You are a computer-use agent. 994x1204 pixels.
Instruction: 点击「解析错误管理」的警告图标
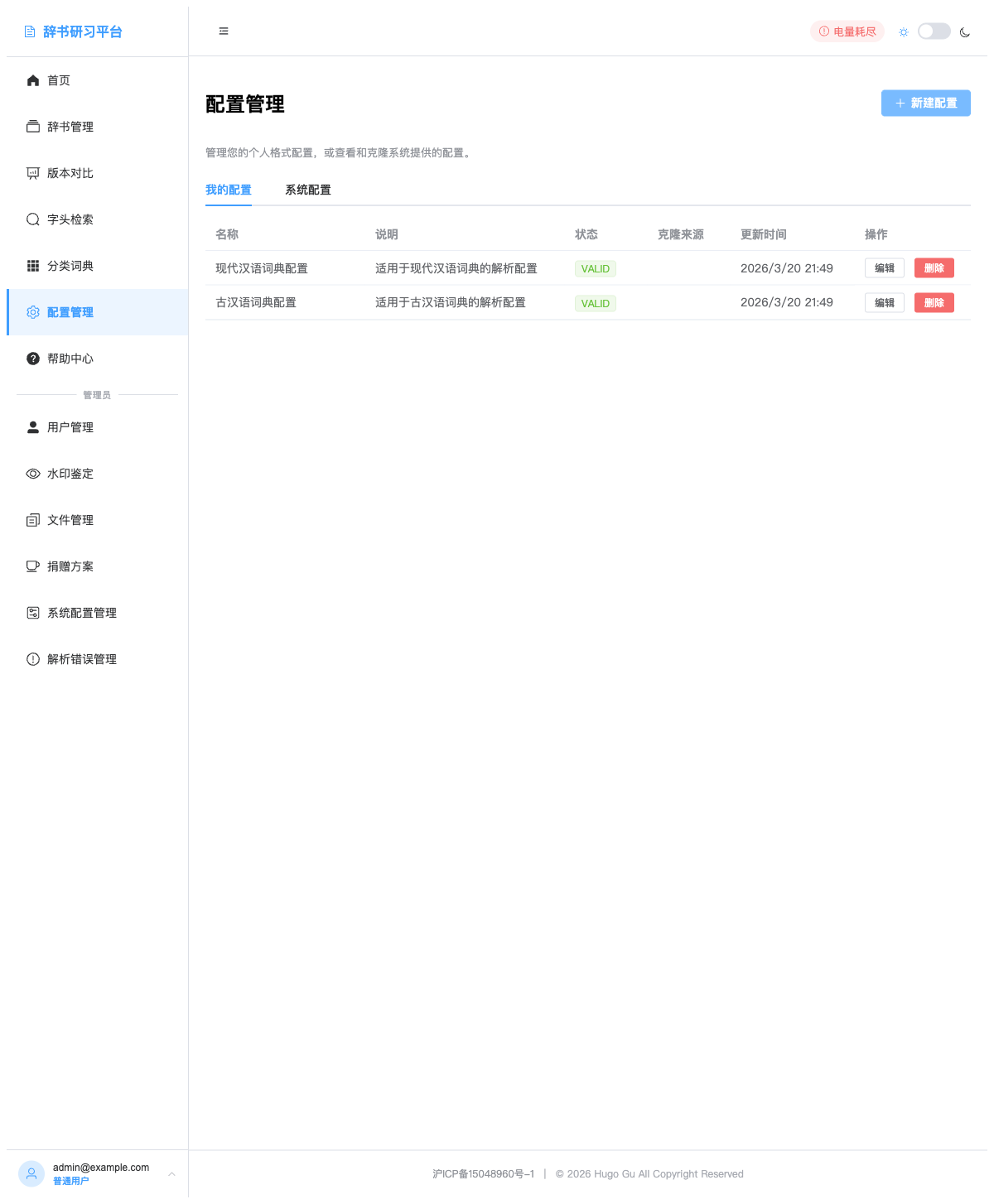click(x=32, y=658)
